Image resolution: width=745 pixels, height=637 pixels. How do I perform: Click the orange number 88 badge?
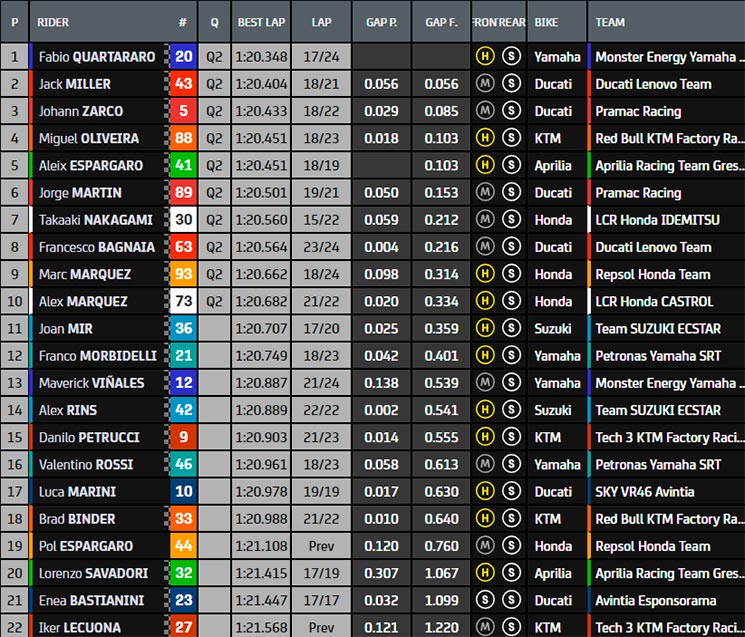[183, 138]
